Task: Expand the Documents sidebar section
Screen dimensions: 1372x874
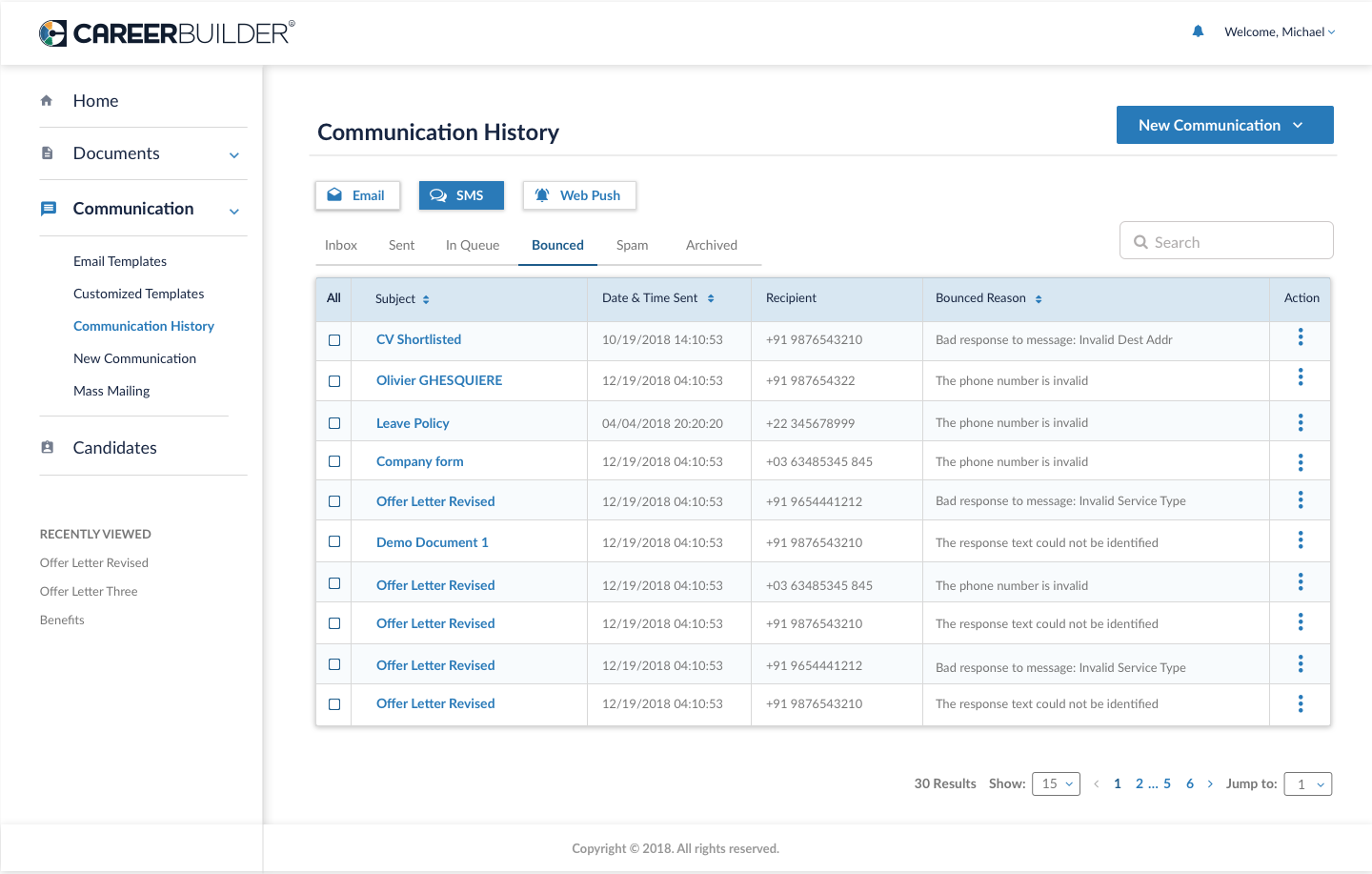Action: (234, 154)
